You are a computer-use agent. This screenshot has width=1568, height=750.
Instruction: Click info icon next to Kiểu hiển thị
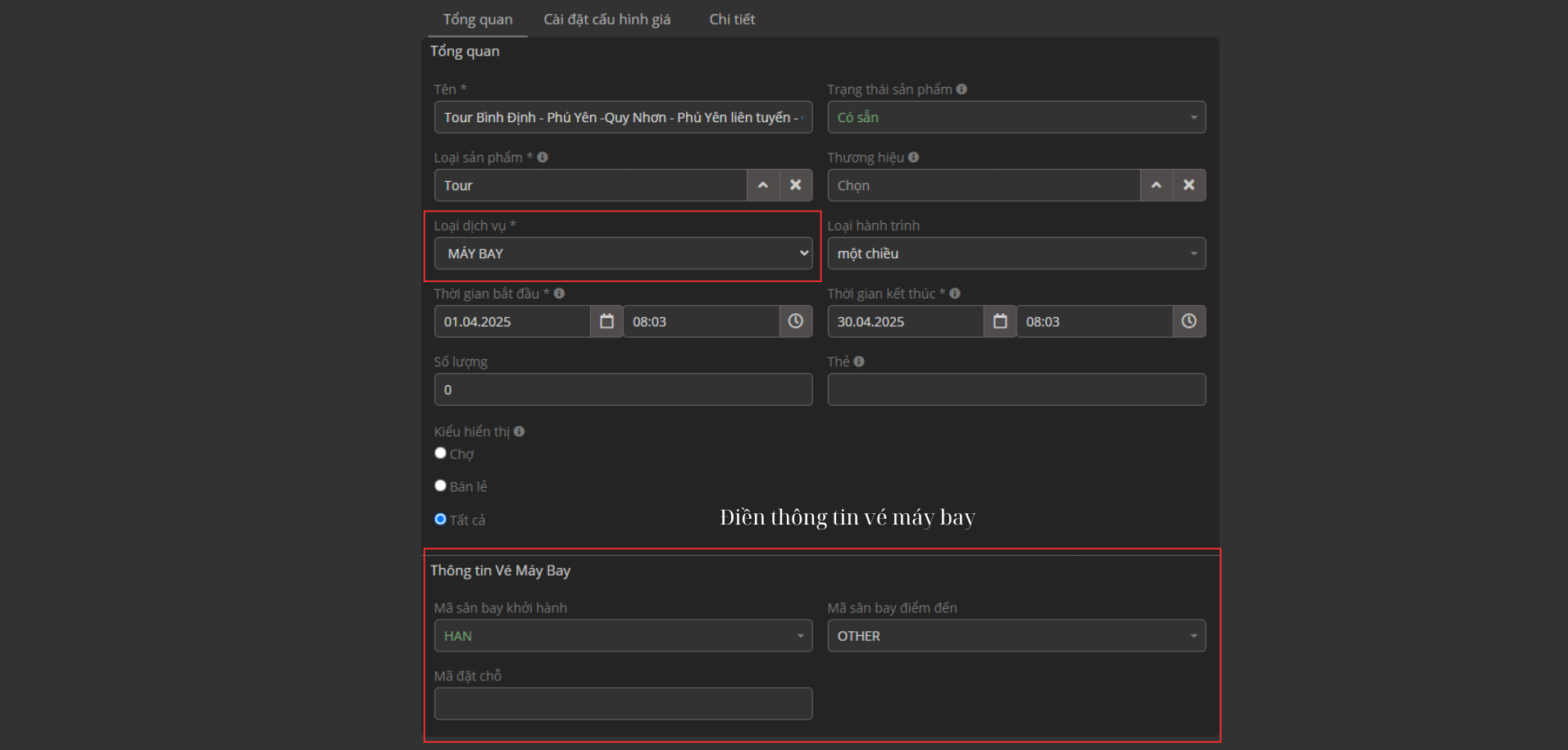pyautogui.click(x=519, y=431)
